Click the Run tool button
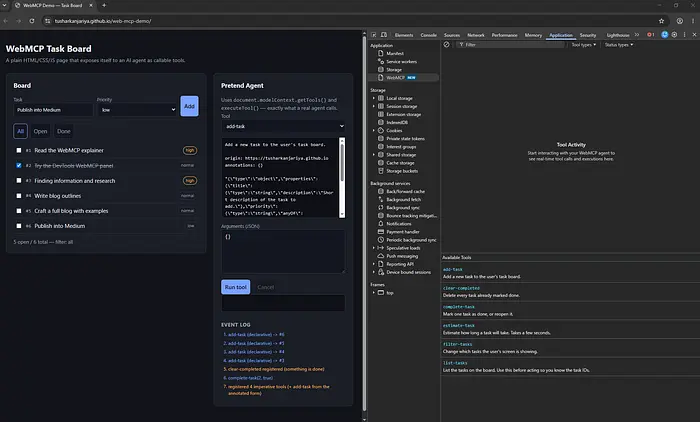This screenshot has width=700, height=422. point(236,287)
